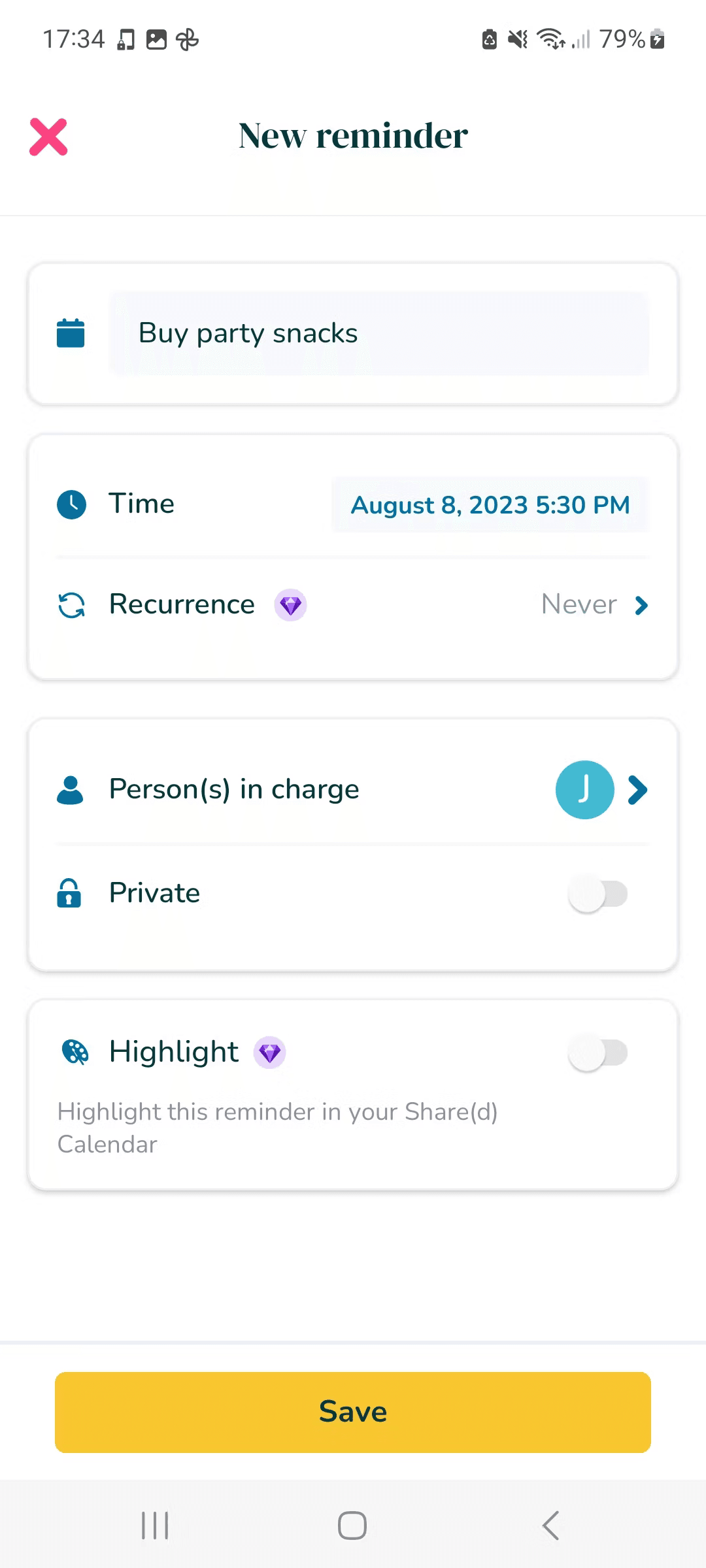
Task: Save the reminder
Action: tap(353, 1412)
